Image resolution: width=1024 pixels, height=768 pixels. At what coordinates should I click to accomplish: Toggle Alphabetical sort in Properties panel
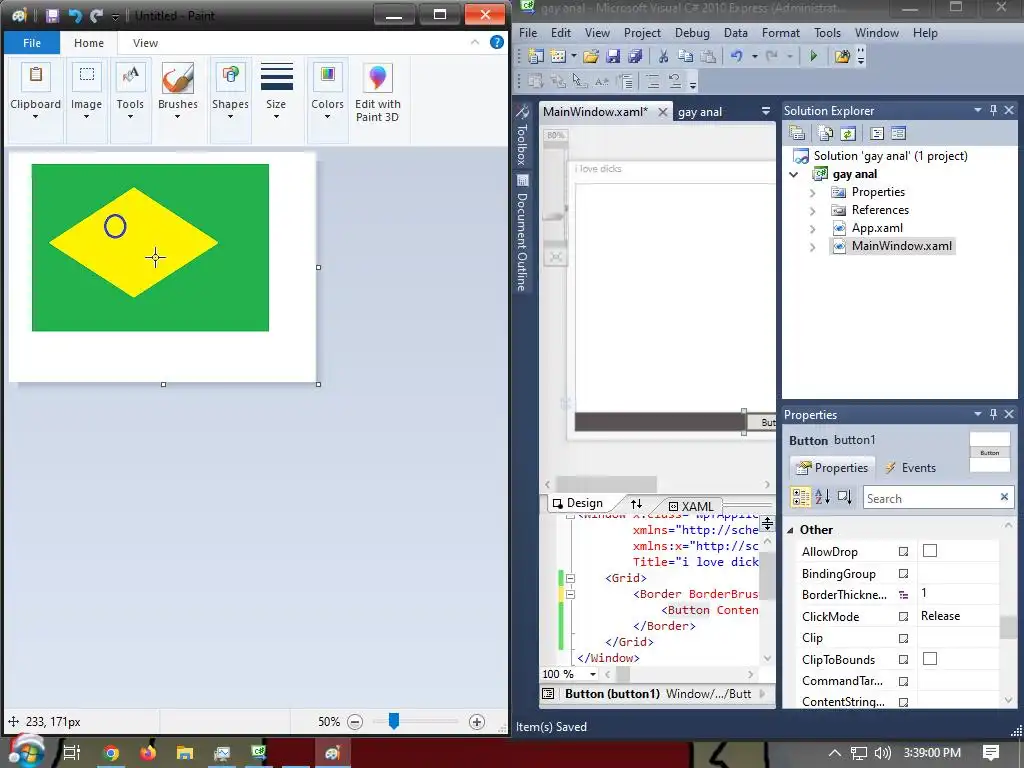coord(822,497)
